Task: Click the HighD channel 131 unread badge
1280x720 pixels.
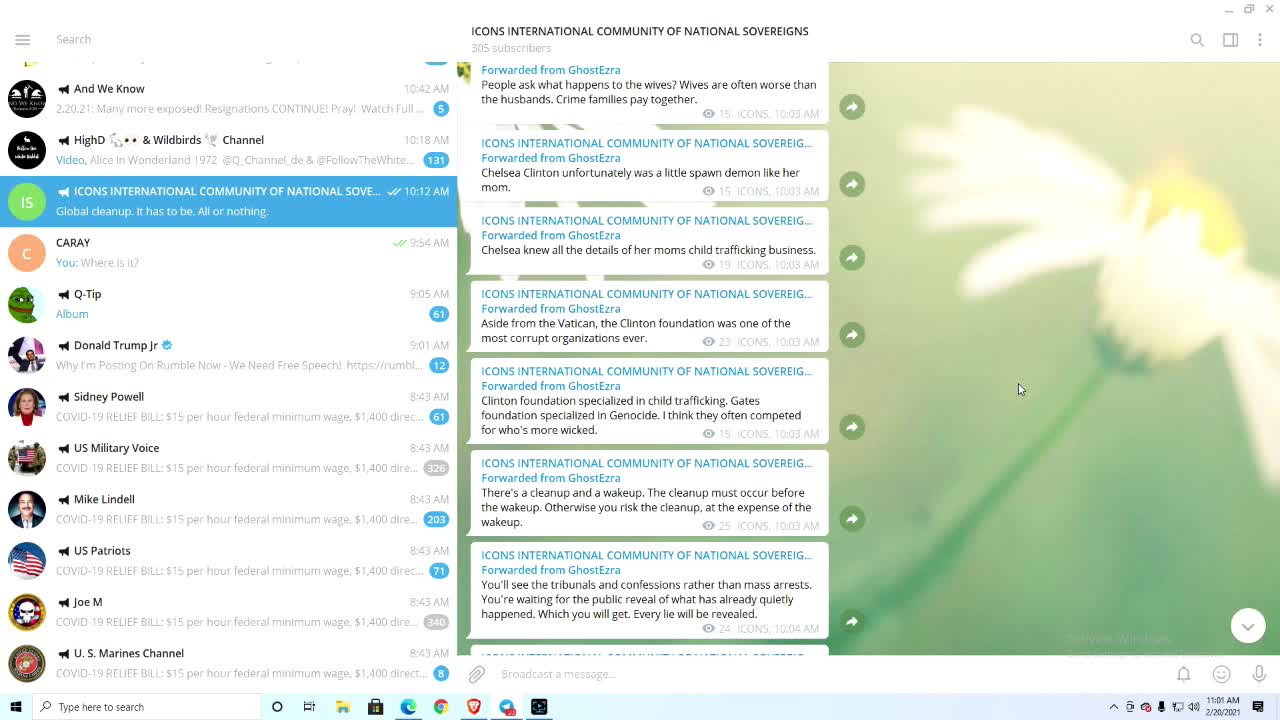Action: coord(436,160)
